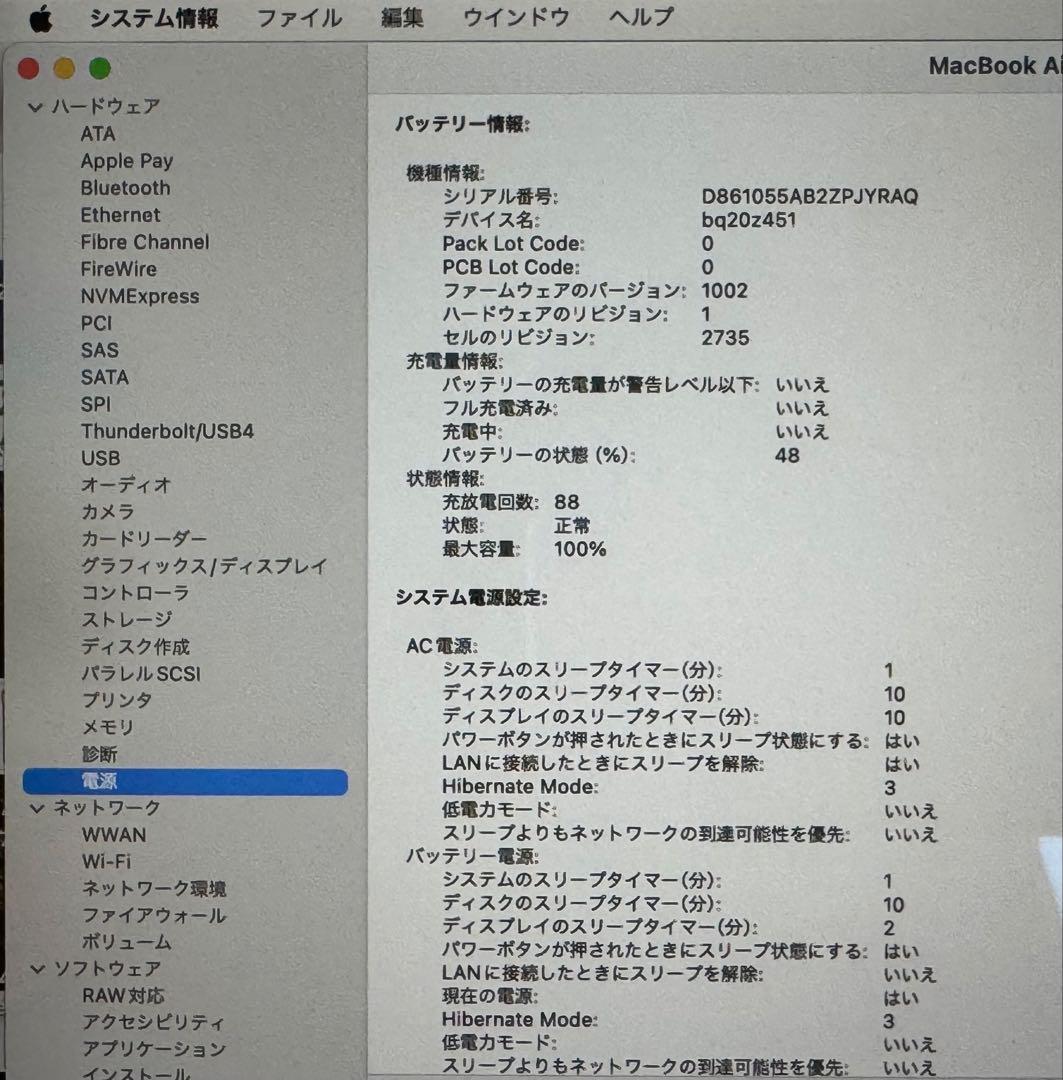Click the green zoom window button
Viewport: 1063px width, 1080px height.
pos(100,68)
